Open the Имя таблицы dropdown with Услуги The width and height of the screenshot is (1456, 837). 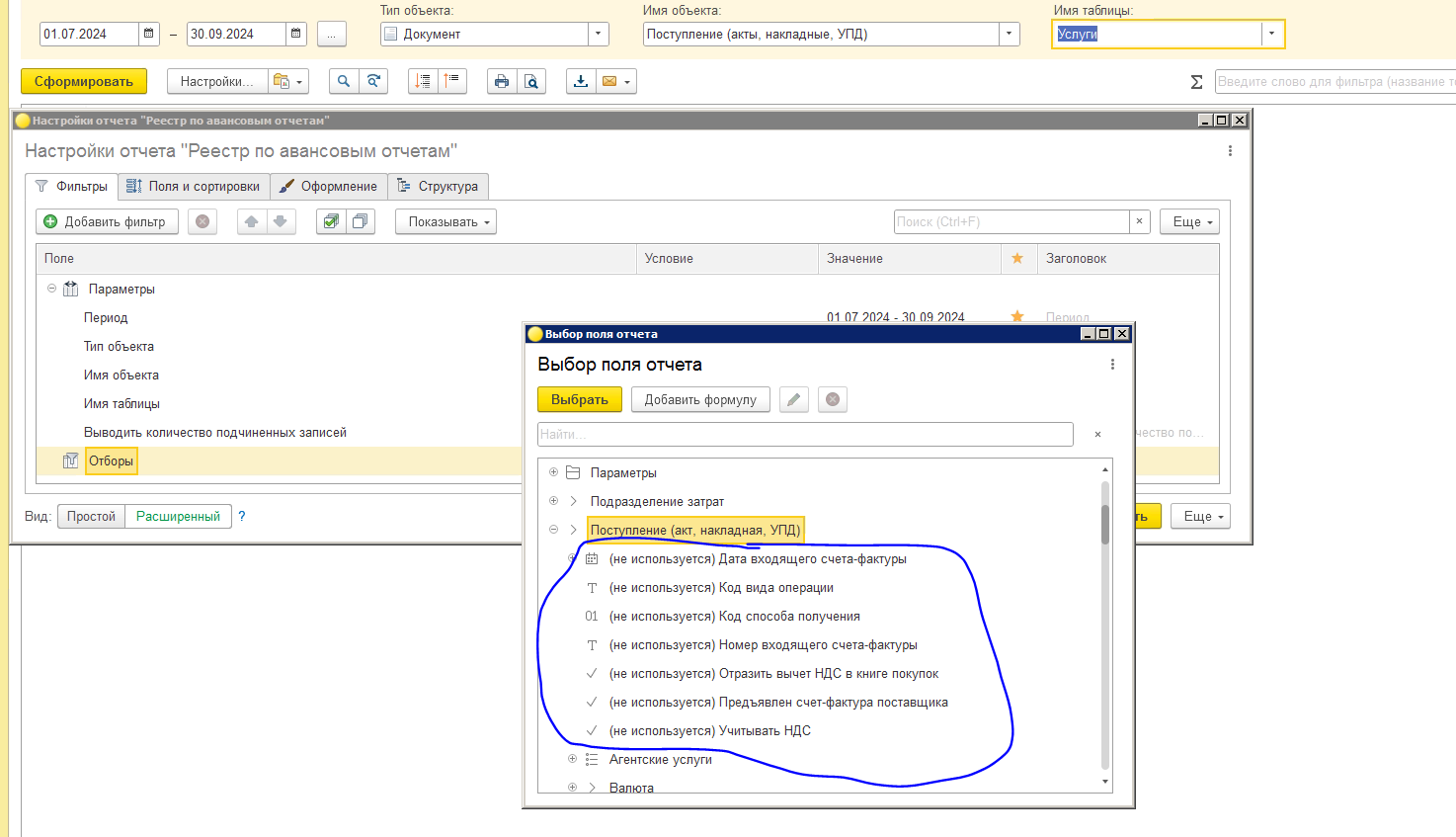click(x=1271, y=34)
